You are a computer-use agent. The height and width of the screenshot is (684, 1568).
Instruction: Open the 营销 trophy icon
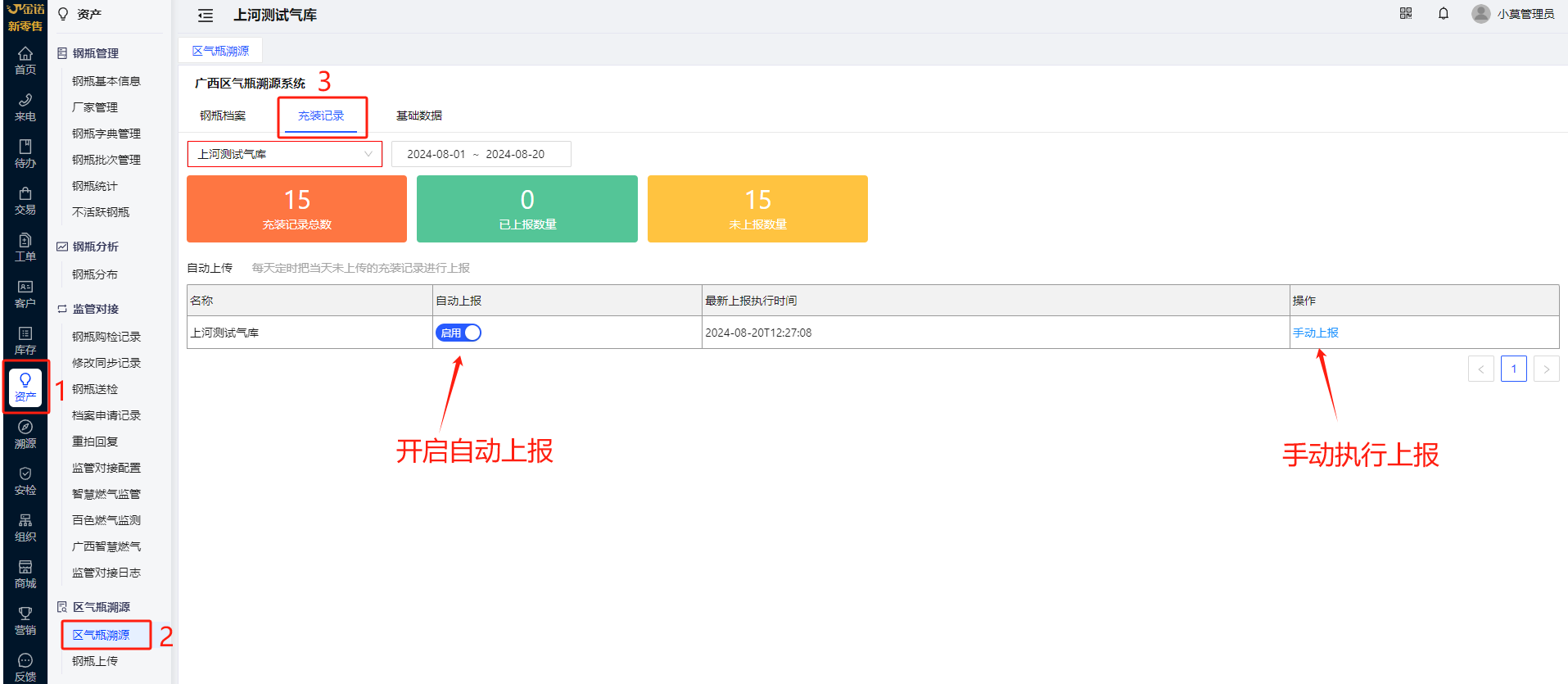(25, 620)
